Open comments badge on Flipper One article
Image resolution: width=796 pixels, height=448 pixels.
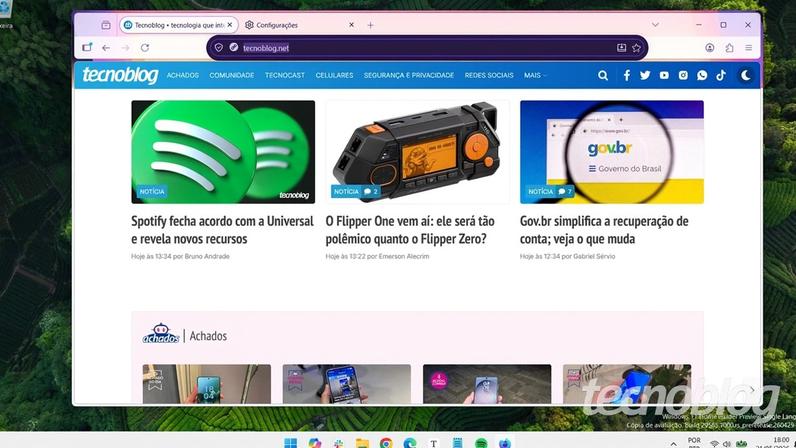371,191
